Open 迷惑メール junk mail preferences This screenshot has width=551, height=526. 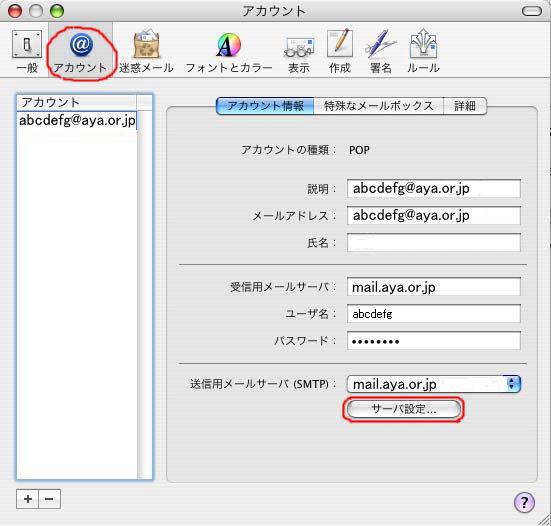146,51
